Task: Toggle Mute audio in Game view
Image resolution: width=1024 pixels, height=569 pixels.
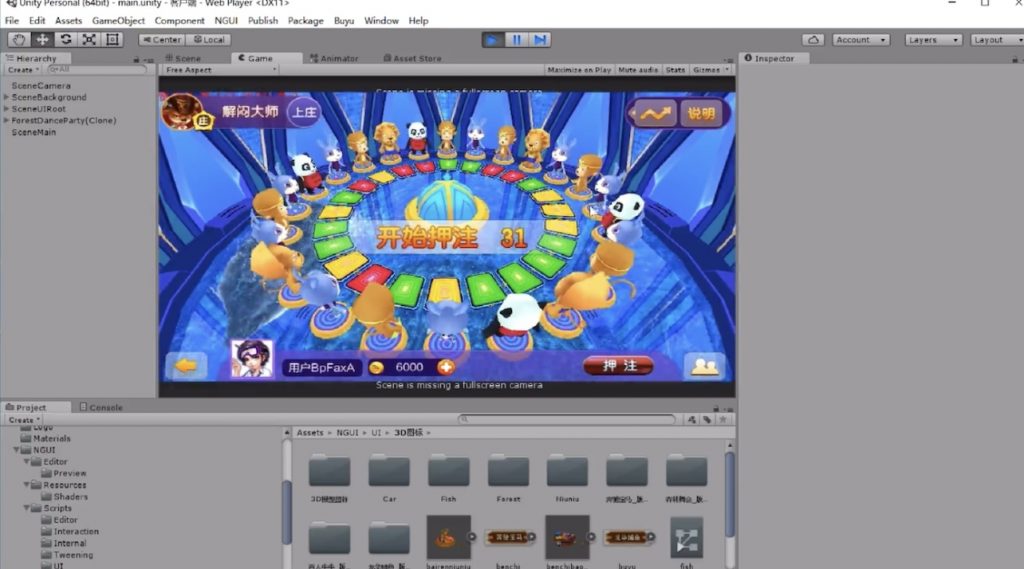Action: pos(638,70)
